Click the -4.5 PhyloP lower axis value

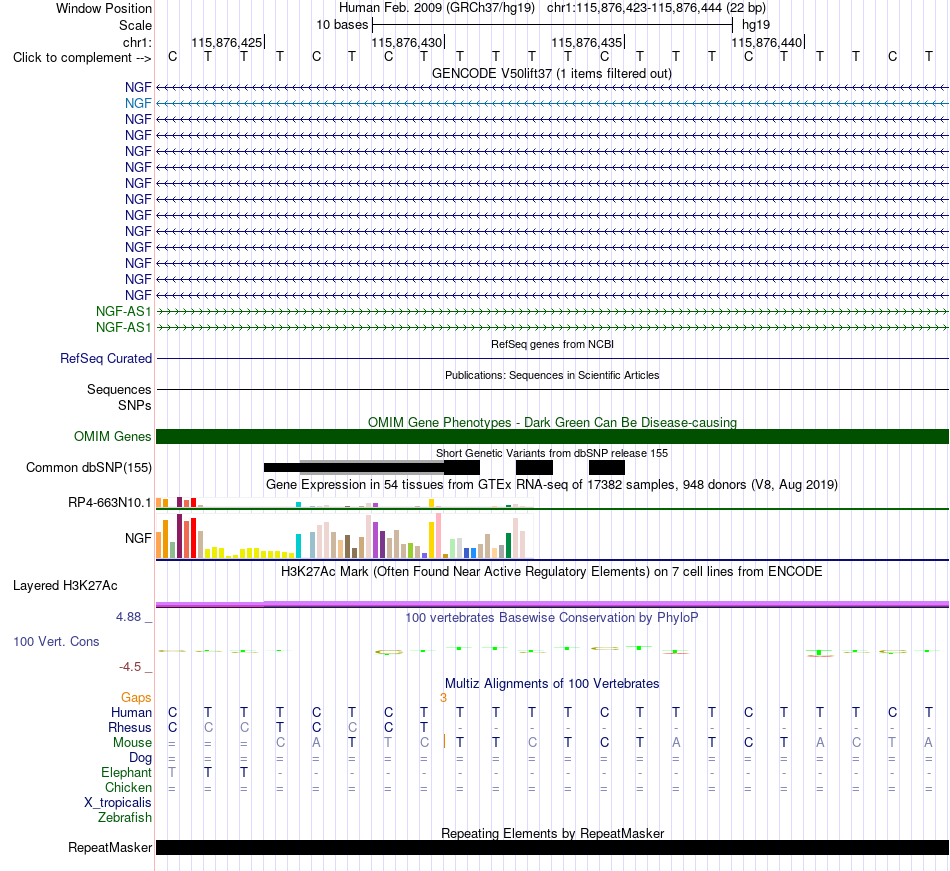coord(130,667)
